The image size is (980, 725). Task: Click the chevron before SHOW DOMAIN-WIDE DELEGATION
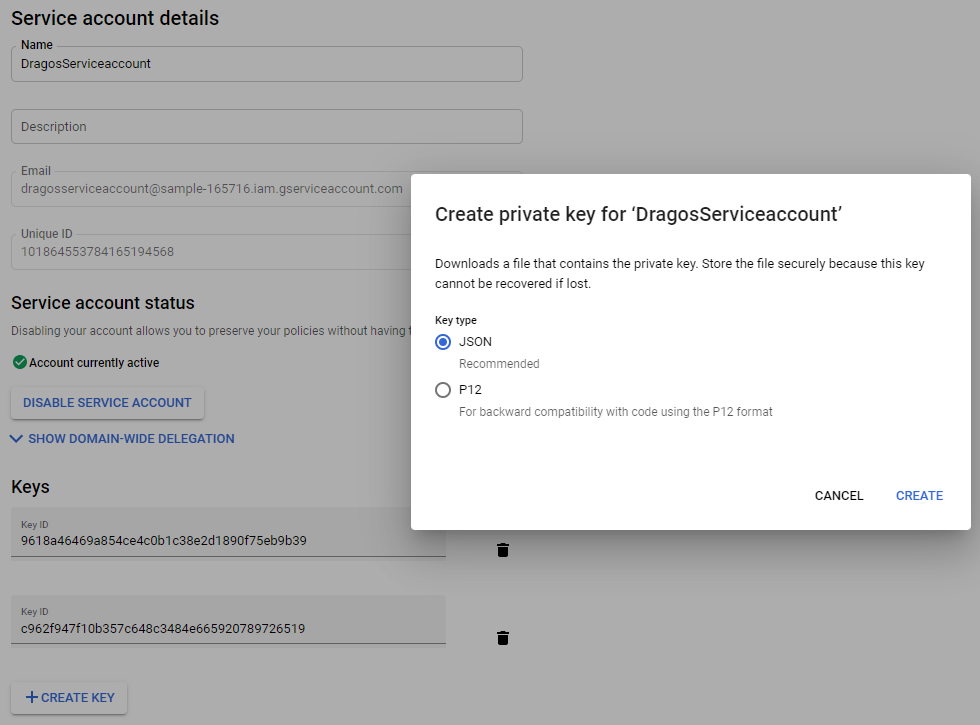(16, 438)
